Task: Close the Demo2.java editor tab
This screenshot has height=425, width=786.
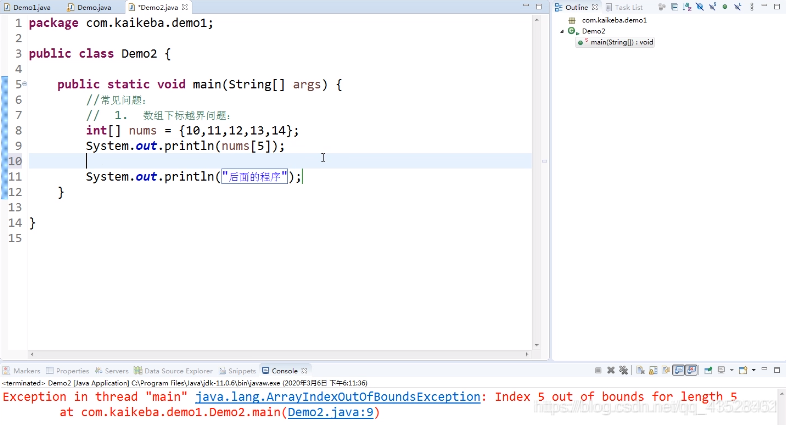Action: [x=185, y=7]
